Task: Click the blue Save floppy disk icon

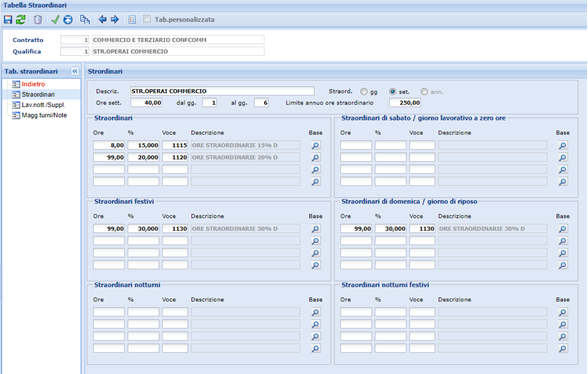Action: [x=8, y=20]
